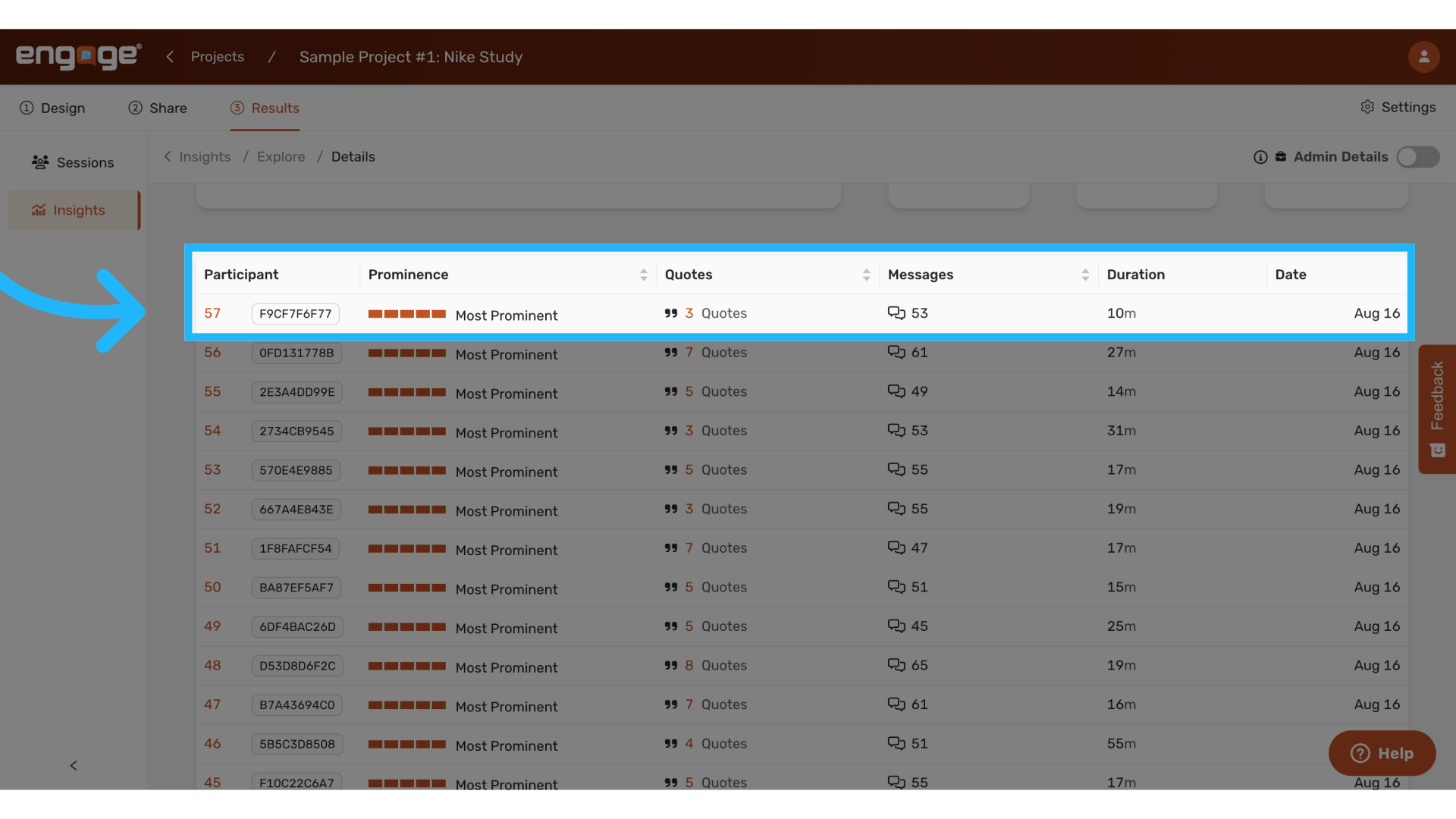This screenshot has height=819, width=1456.
Task: Open Settings in the top right
Action: pos(1398,107)
